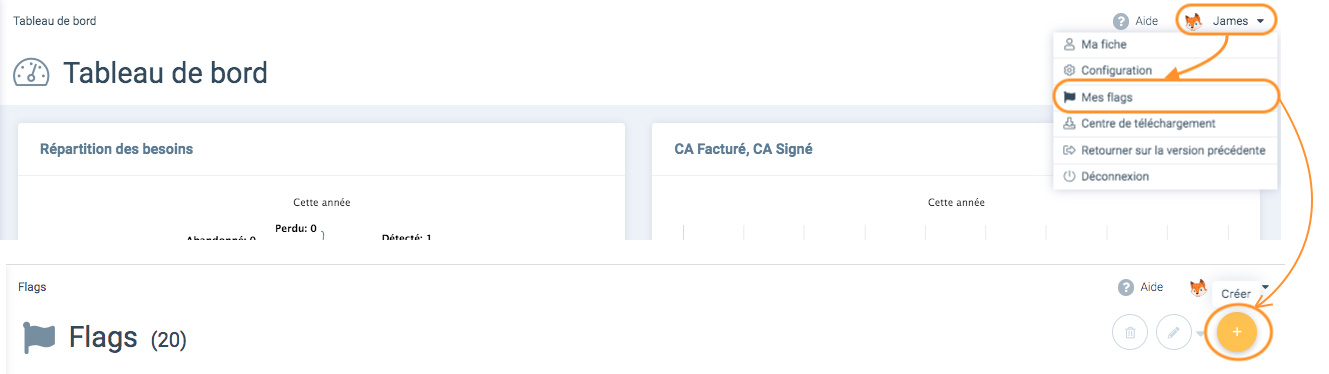
Task: Select Retourner sur la version précédente
Action: (1166, 150)
